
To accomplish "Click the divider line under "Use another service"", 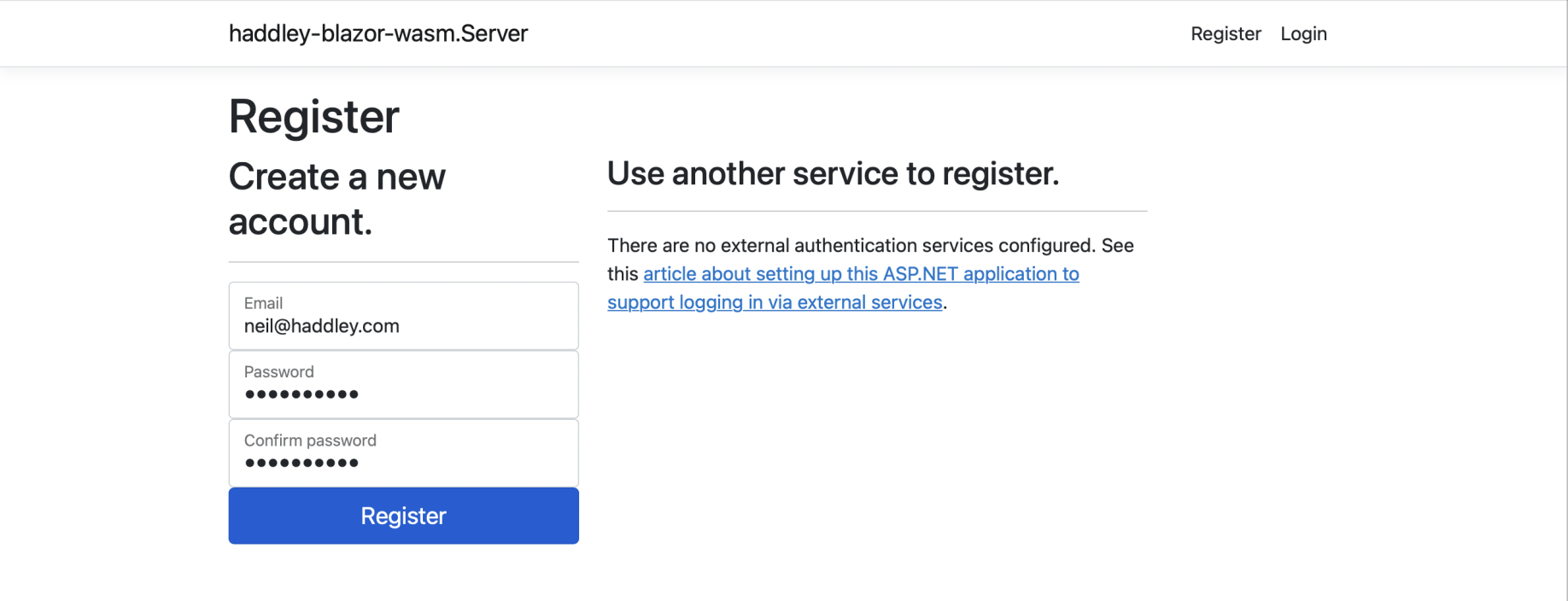I will (x=876, y=211).
